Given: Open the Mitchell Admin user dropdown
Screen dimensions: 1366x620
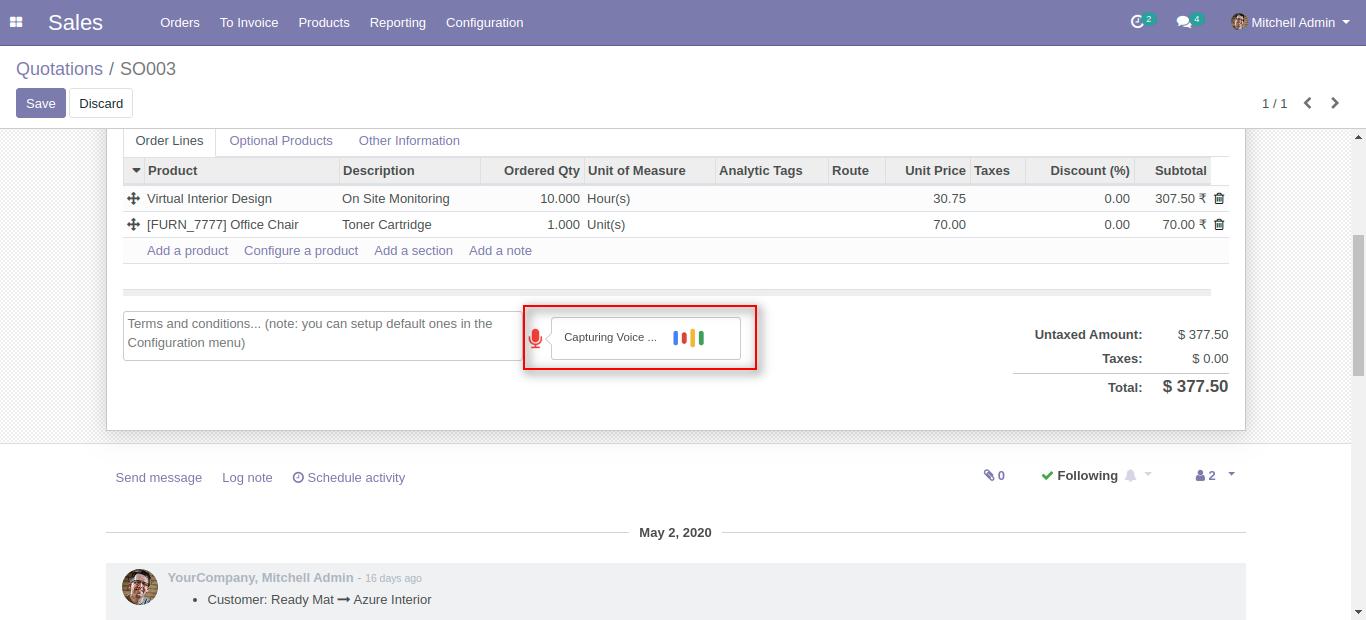Looking at the screenshot, I should point(1290,22).
